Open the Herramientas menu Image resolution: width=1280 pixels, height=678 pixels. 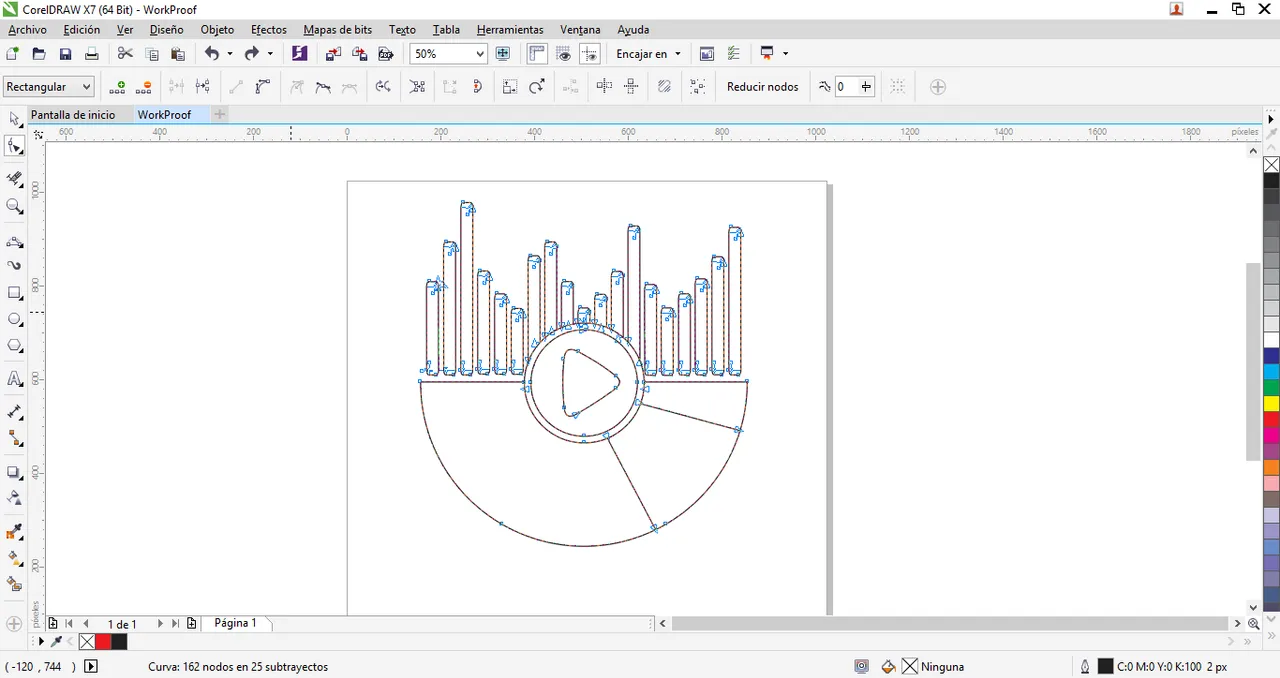[x=510, y=30]
